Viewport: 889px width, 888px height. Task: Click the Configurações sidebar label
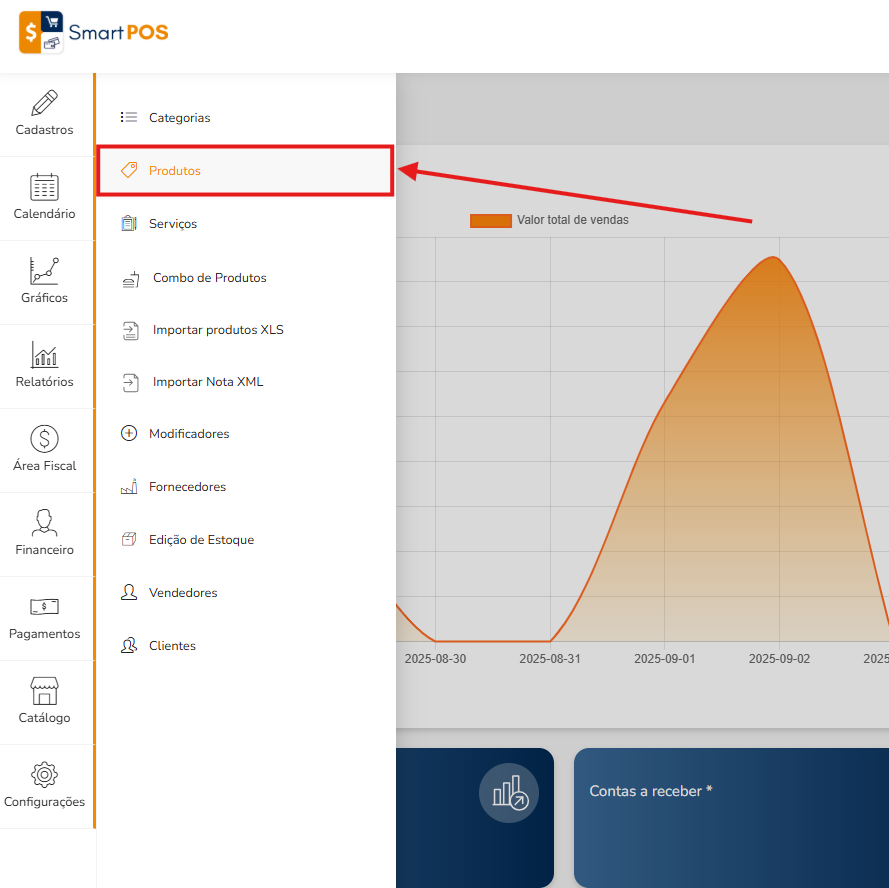[44, 802]
